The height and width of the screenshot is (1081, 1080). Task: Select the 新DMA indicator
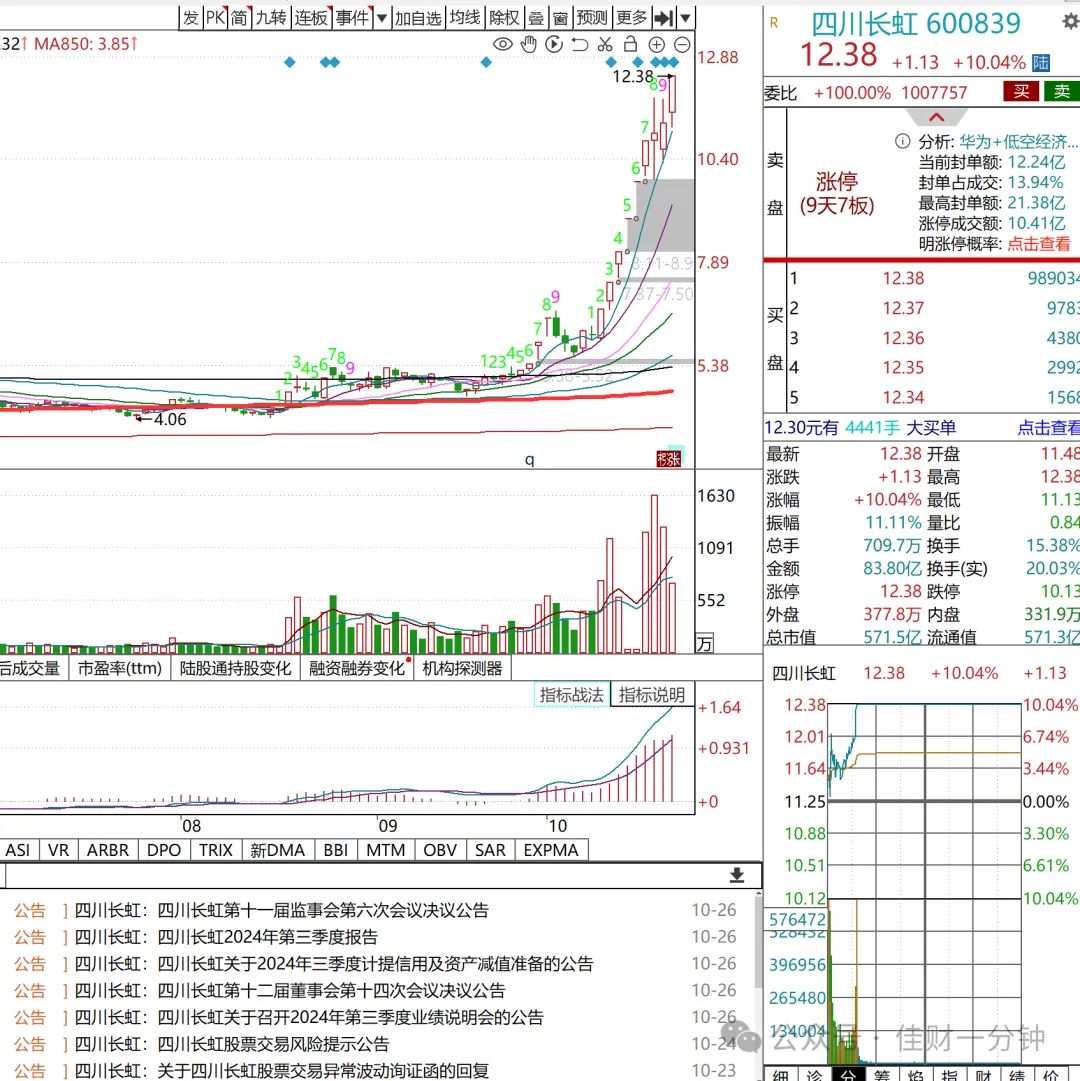coord(278,850)
